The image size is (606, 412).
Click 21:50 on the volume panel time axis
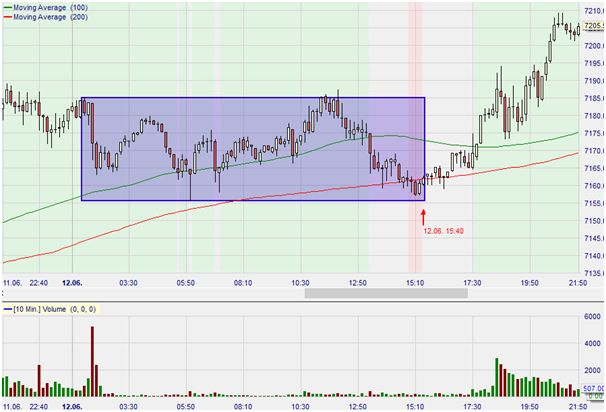pos(578,407)
